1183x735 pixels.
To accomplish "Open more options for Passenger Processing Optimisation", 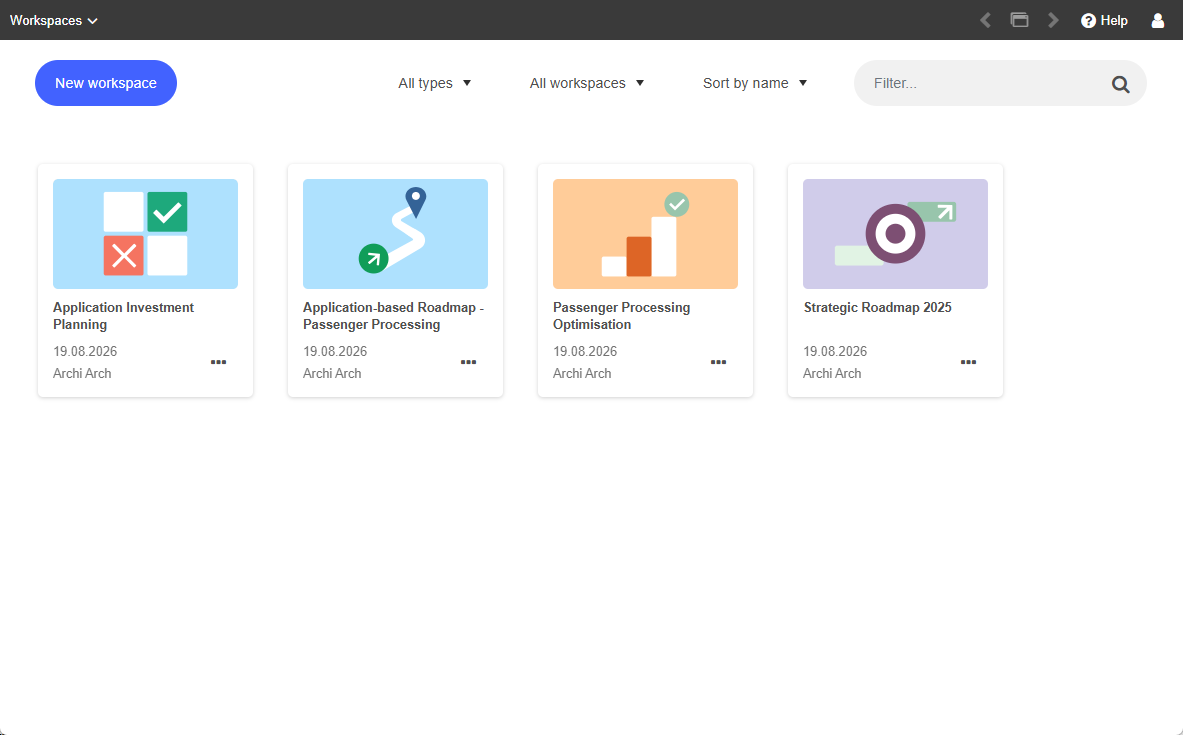I will coord(718,362).
